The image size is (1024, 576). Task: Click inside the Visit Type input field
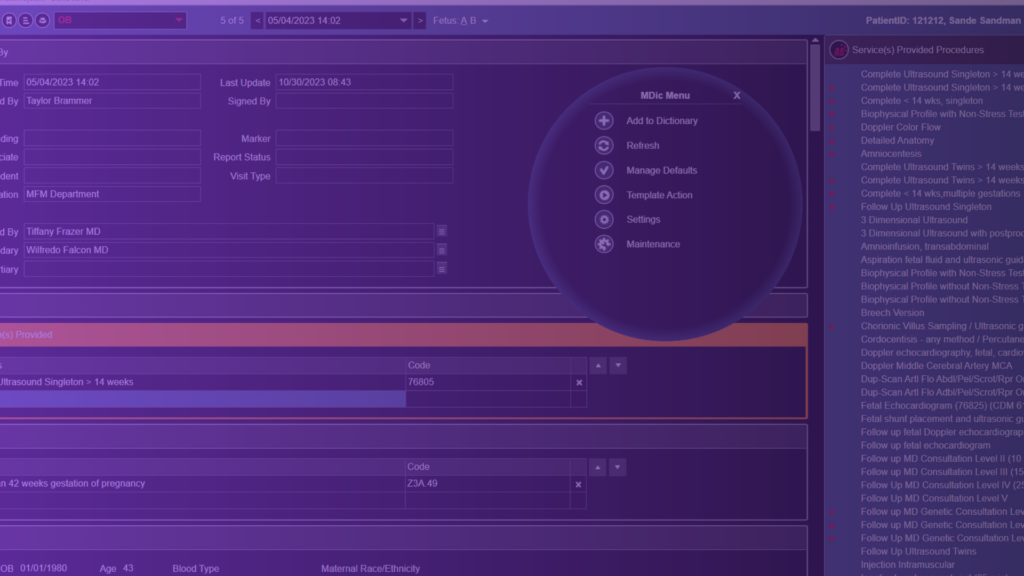(363, 176)
